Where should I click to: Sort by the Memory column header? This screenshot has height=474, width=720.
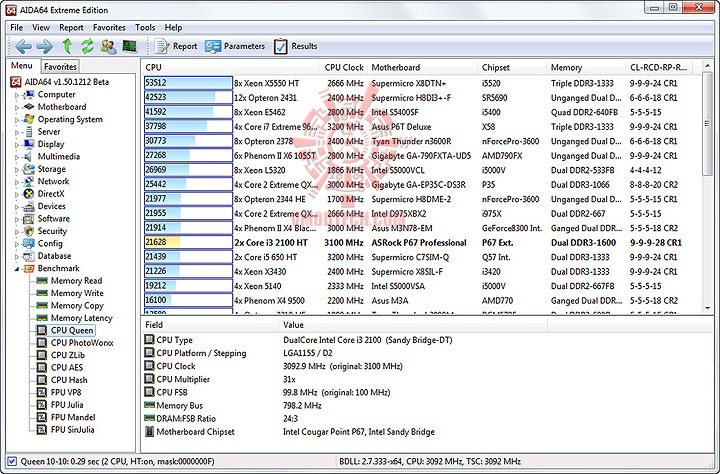point(586,68)
